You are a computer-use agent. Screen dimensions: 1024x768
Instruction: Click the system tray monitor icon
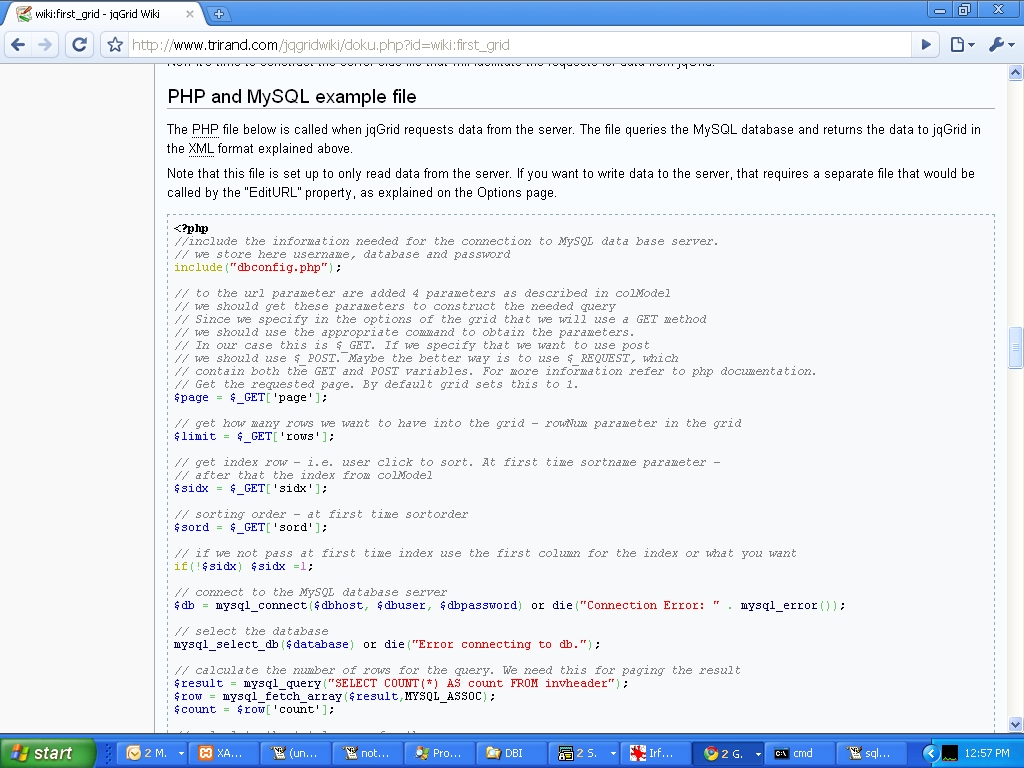click(x=950, y=754)
